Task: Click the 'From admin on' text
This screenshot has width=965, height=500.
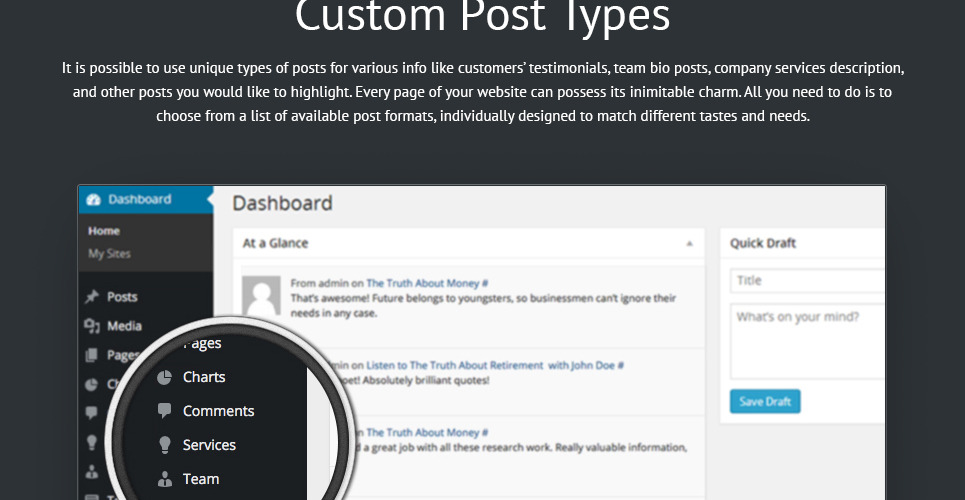Action: click(x=327, y=283)
